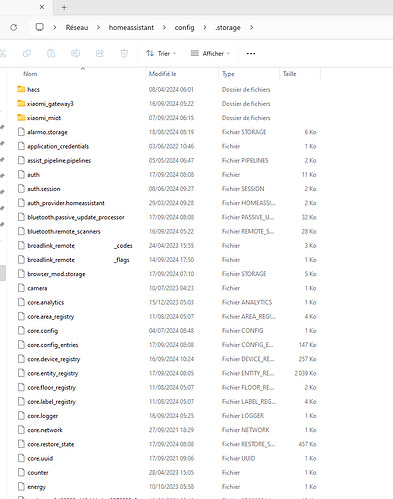This screenshot has width=393, height=499.
Task: Open the Afficher view dropdown
Action: [210, 53]
